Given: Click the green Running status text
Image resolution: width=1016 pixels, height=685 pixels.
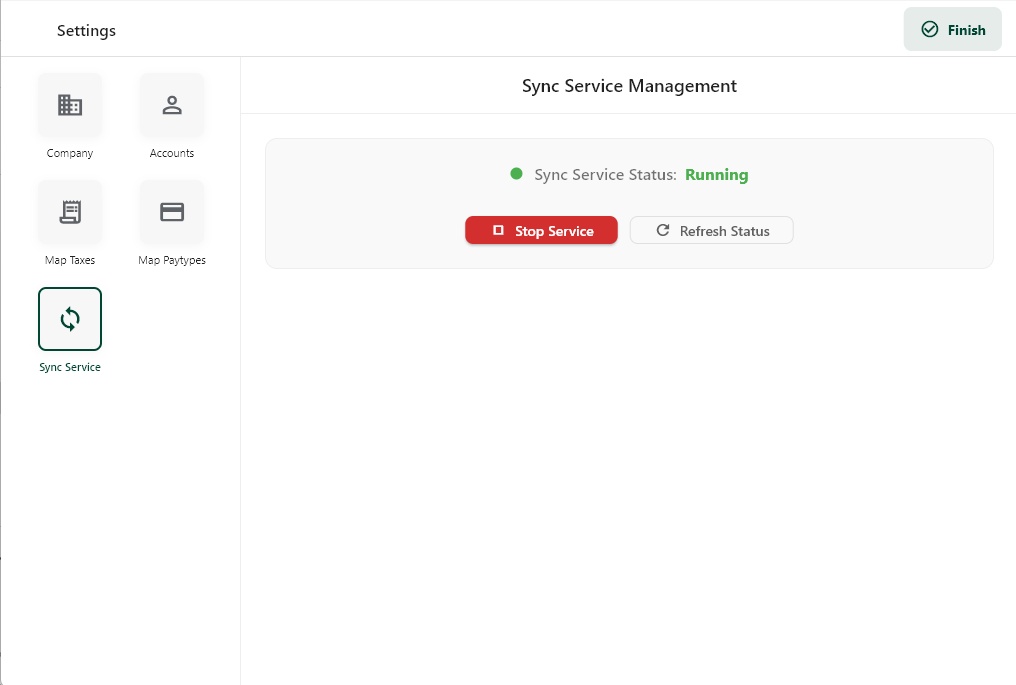Looking at the screenshot, I should point(716,175).
